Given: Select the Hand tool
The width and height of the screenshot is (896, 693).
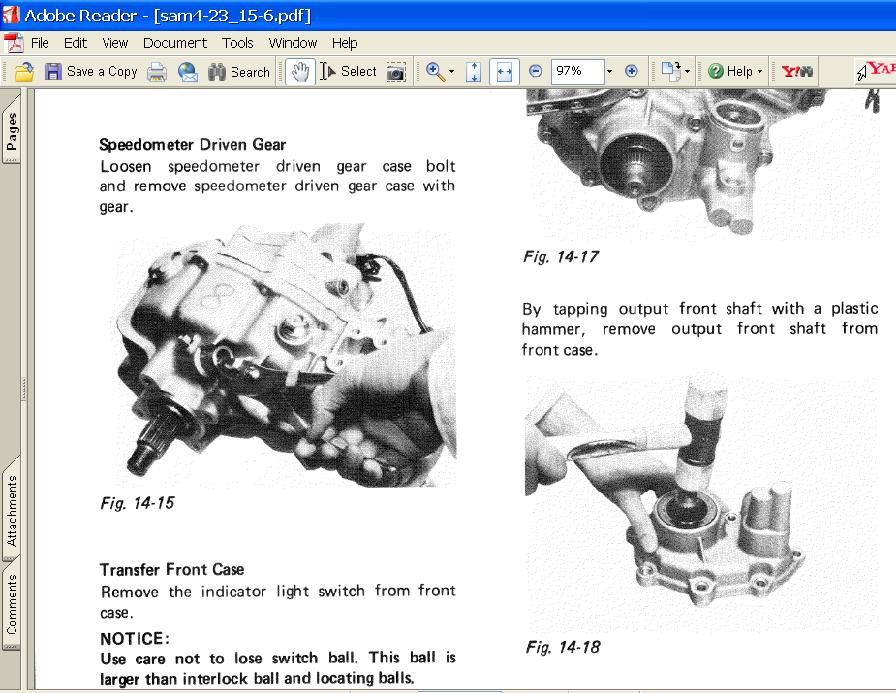Looking at the screenshot, I should (x=299, y=72).
